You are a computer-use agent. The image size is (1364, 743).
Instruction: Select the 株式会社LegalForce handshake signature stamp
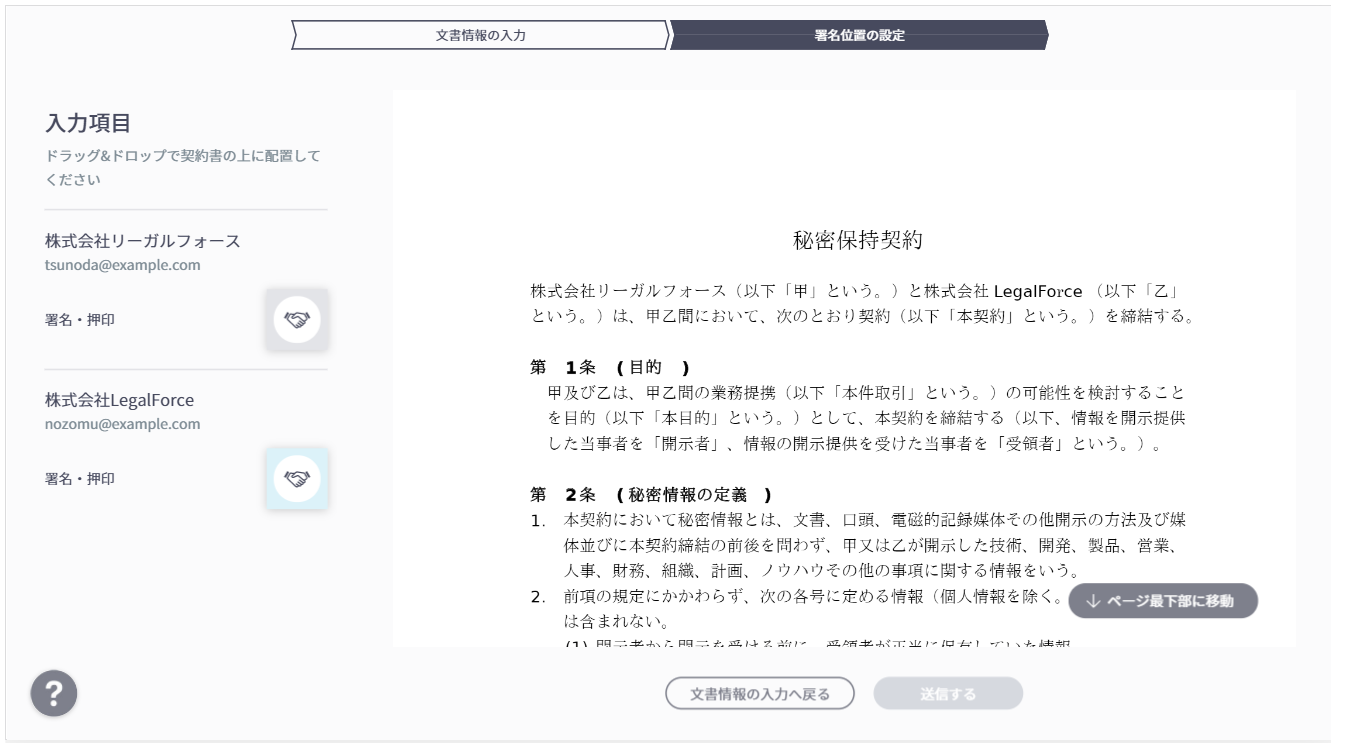pos(297,478)
